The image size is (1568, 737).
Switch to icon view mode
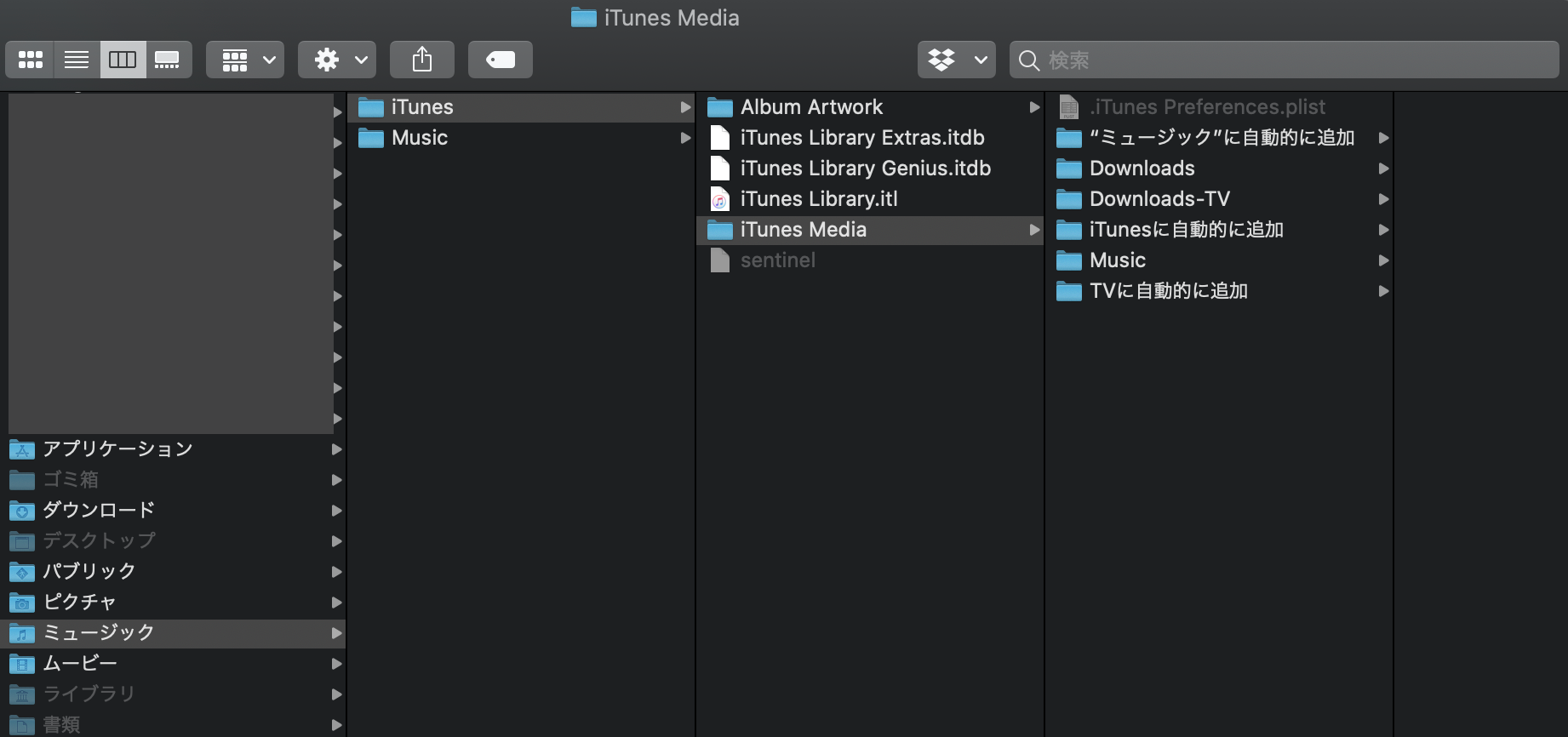(31, 60)
